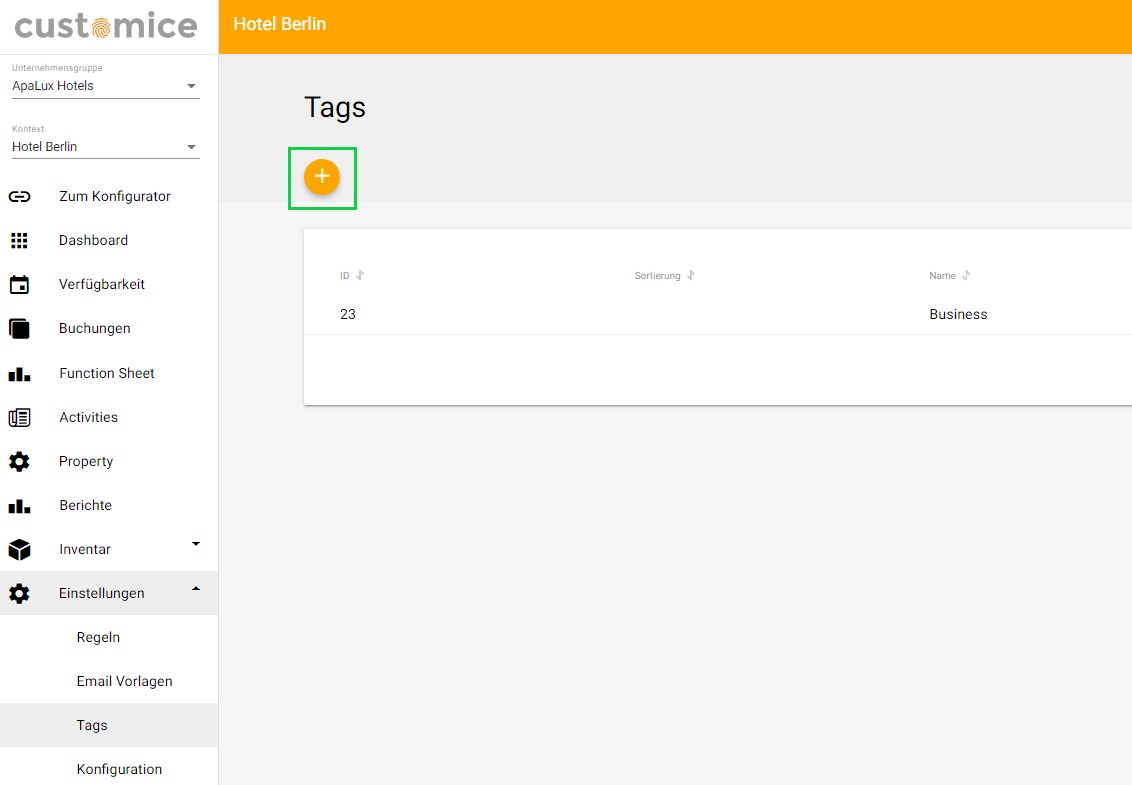Viewport: 1132px width, 785px height.
Task: Click Hotel Berlin title in orange header
Action: point(279,24)
